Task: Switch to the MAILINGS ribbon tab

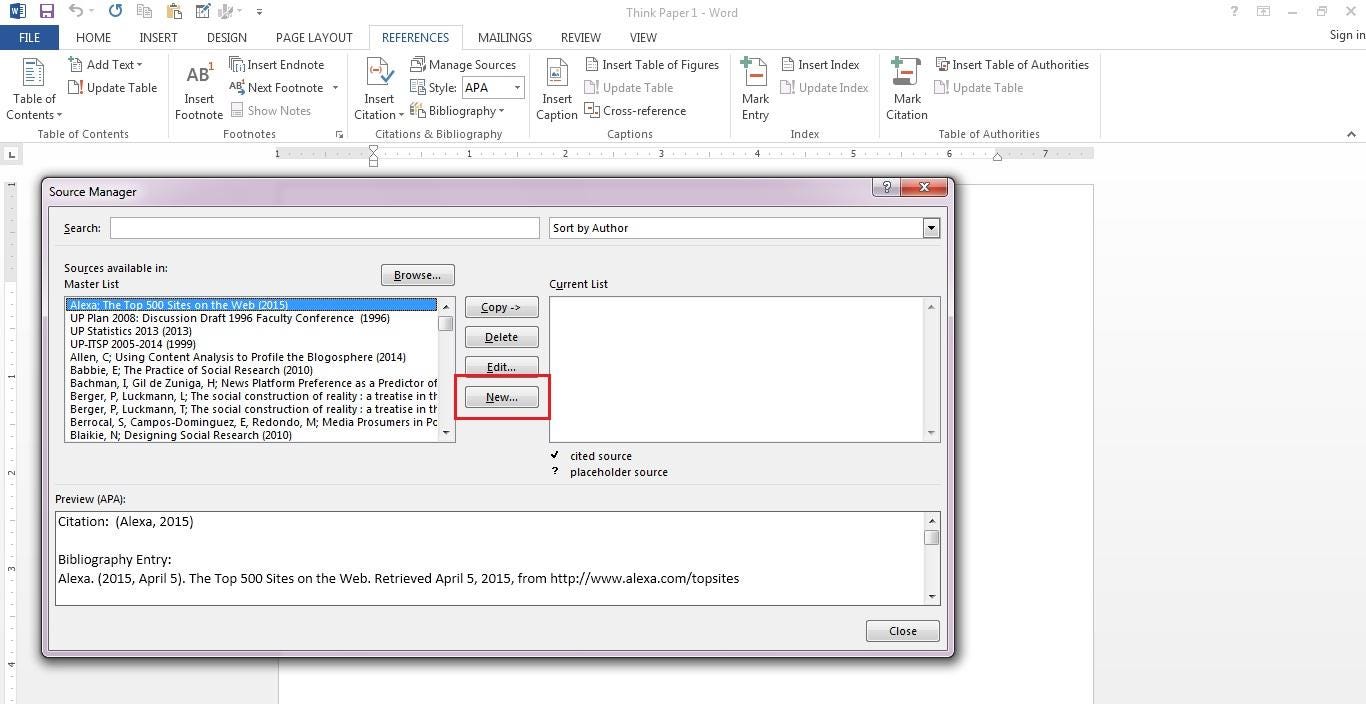Action: pyautogui.click(x=504, y=37)
